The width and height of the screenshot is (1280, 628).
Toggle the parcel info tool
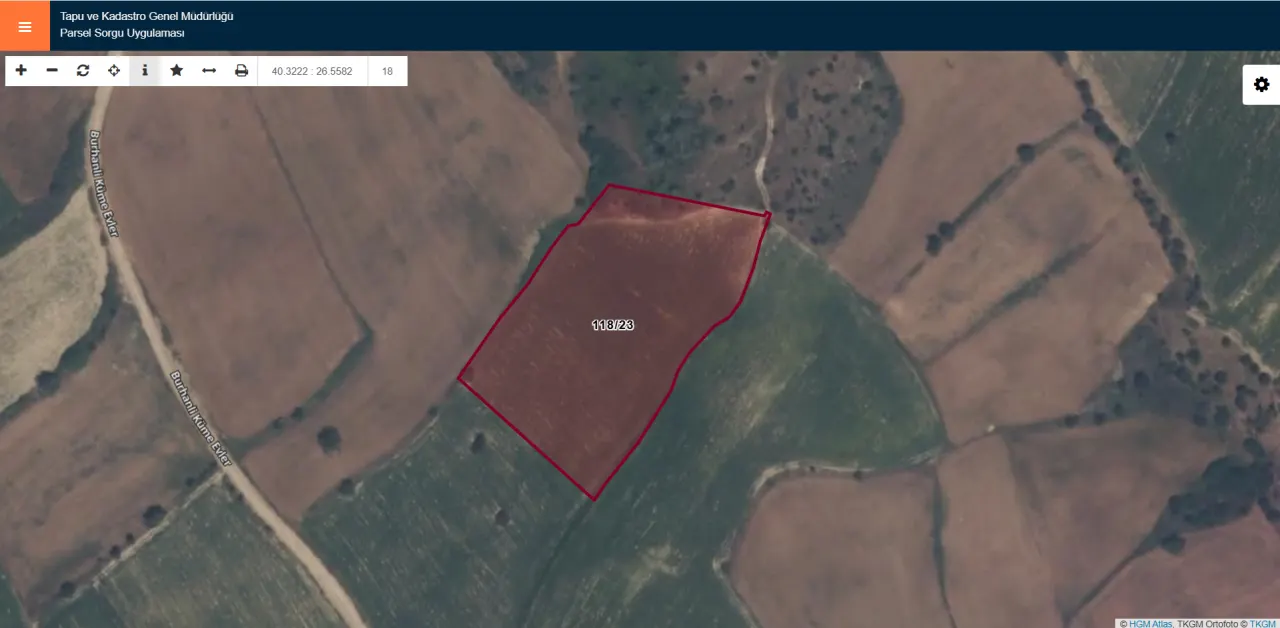[145, 71]
